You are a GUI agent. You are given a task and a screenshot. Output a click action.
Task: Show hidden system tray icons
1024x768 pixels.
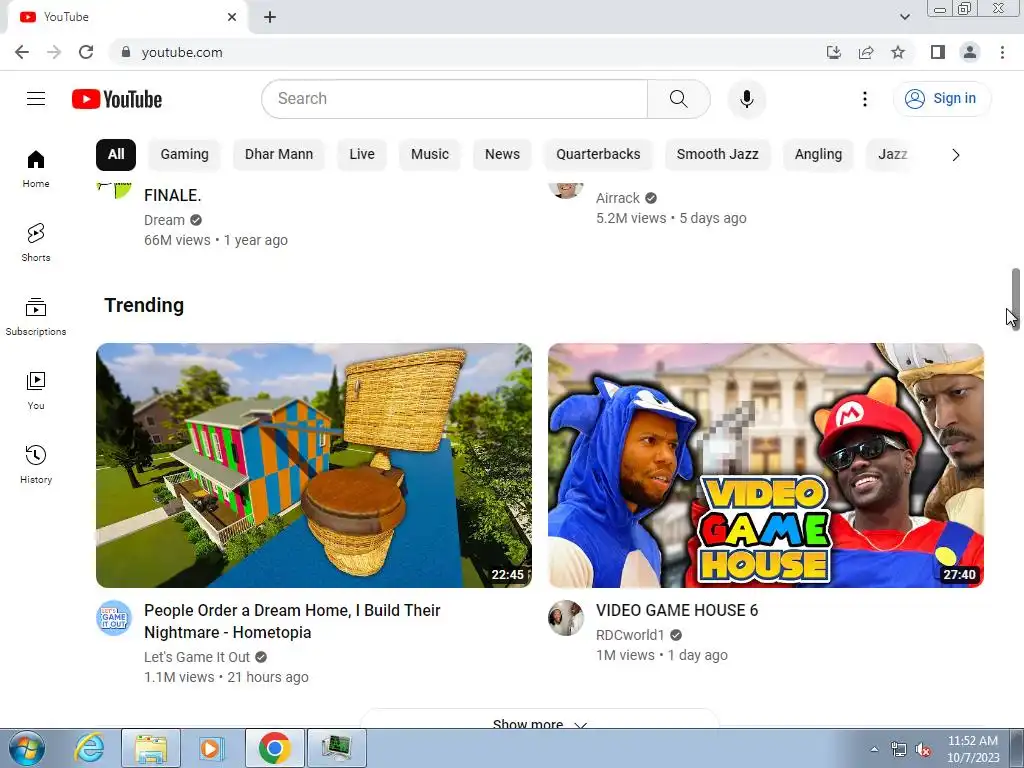click(x=874, y=749)
